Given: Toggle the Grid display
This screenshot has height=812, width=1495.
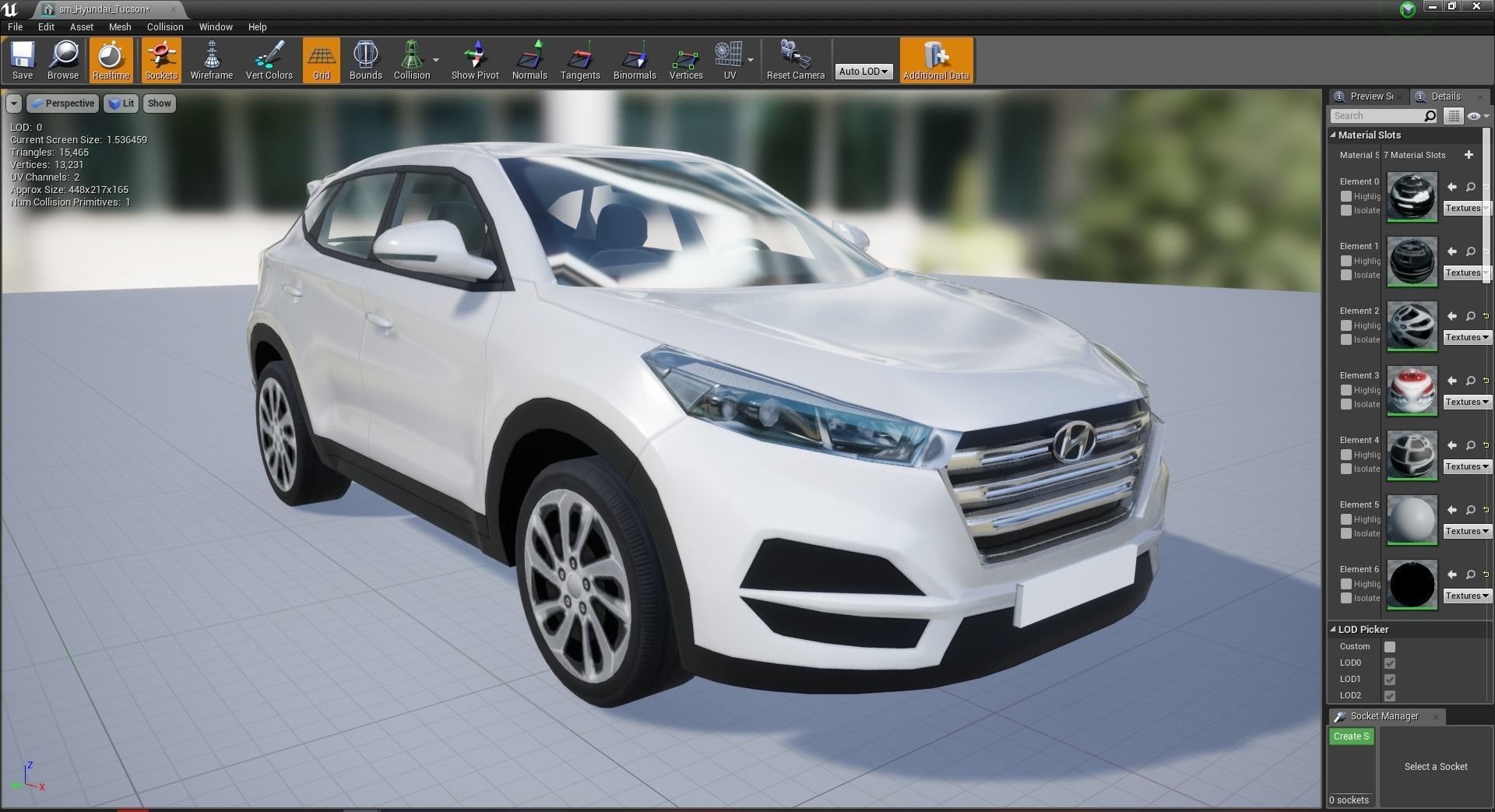Looking at the screenshot, I should click(322, 60).
